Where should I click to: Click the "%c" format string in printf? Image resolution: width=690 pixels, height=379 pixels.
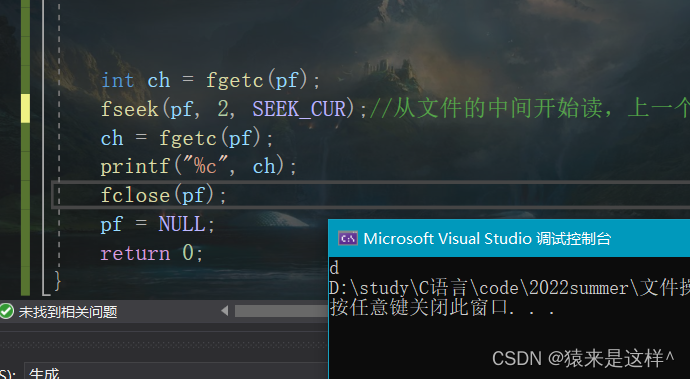(x=205, y=166)
